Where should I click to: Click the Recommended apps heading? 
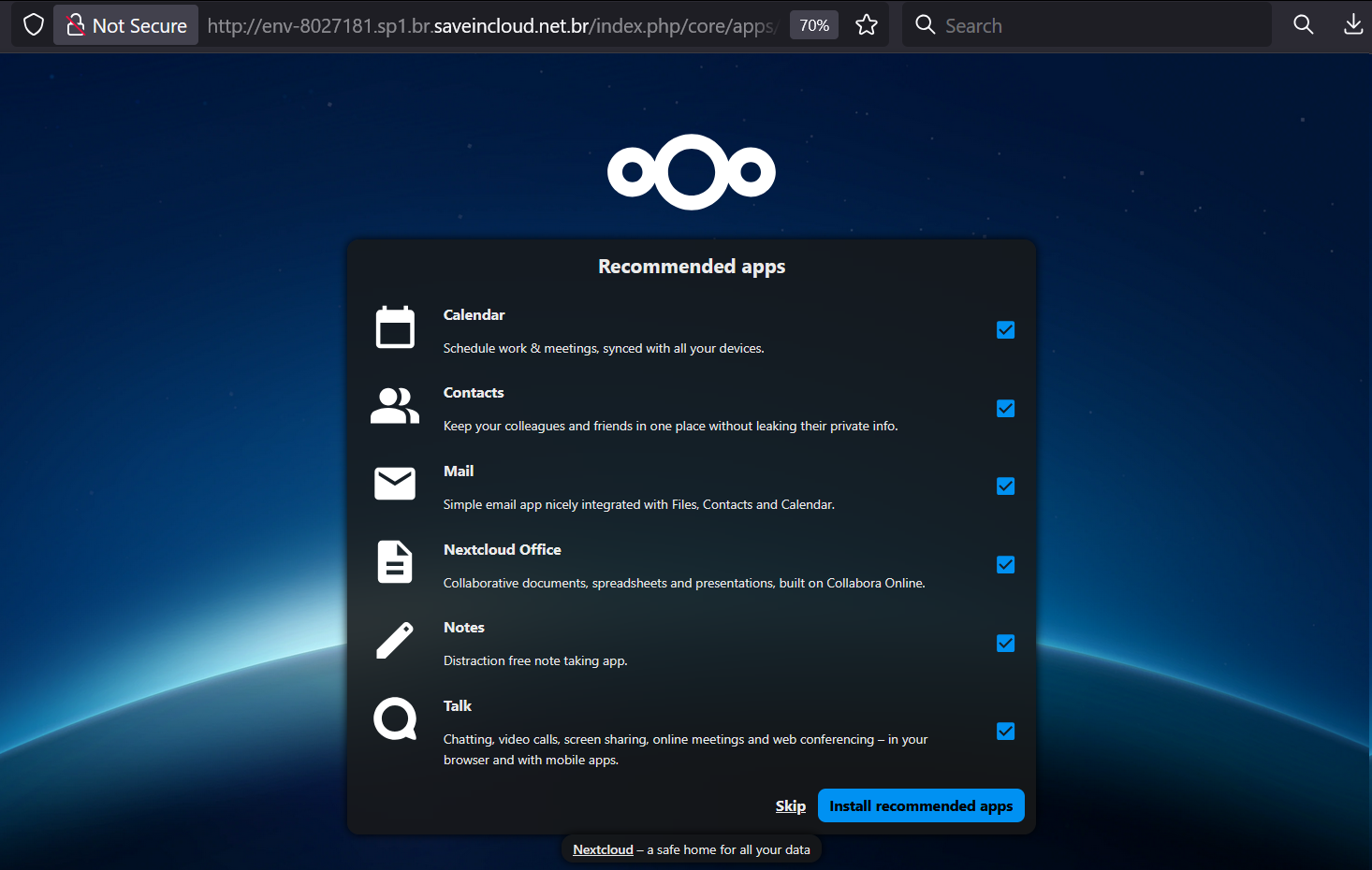pyautogui.click(x=692, y=267)
